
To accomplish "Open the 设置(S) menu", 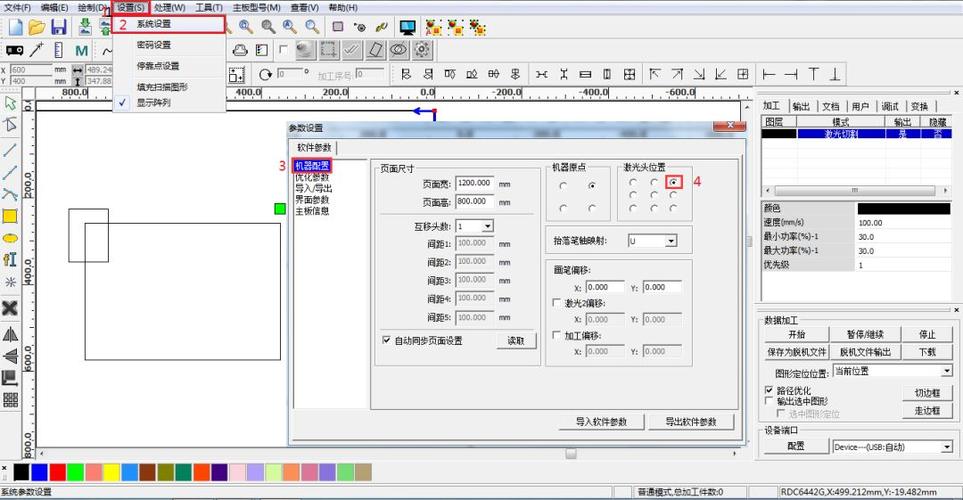I will tap(130, 7).
